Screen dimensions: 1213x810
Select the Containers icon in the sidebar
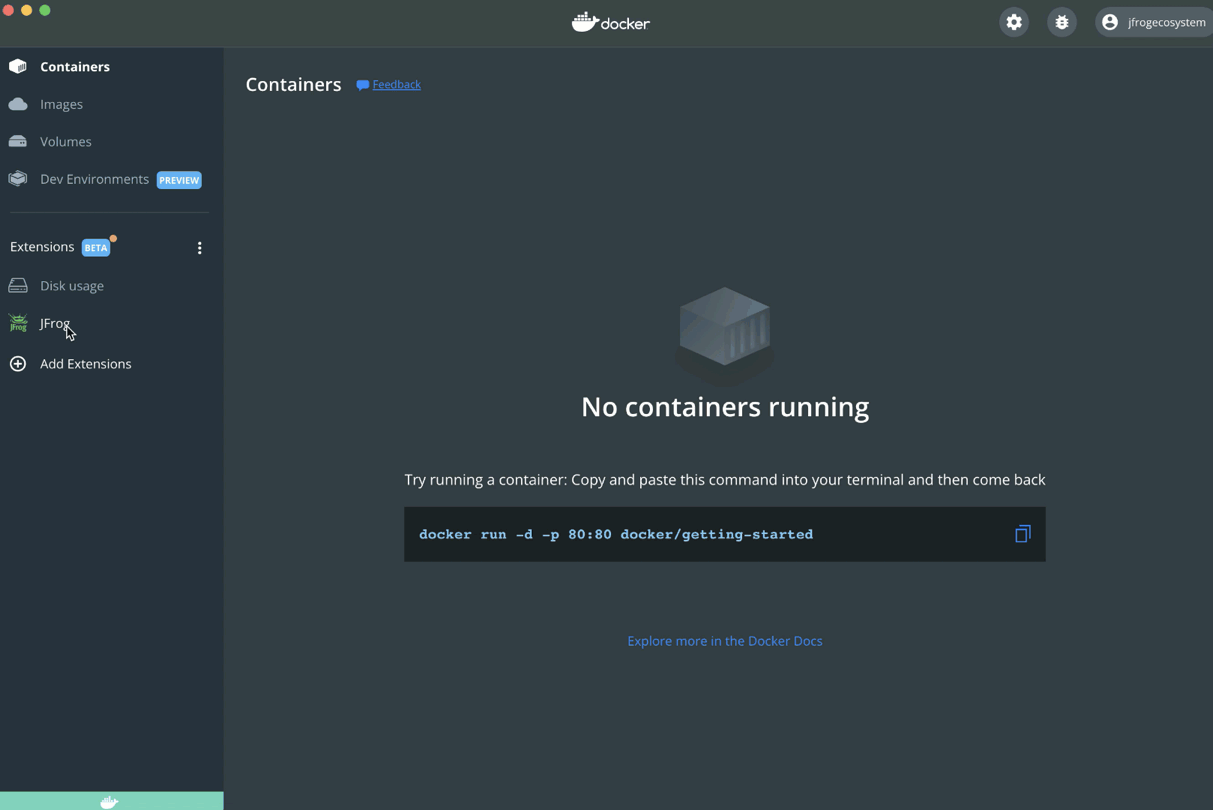18,66
